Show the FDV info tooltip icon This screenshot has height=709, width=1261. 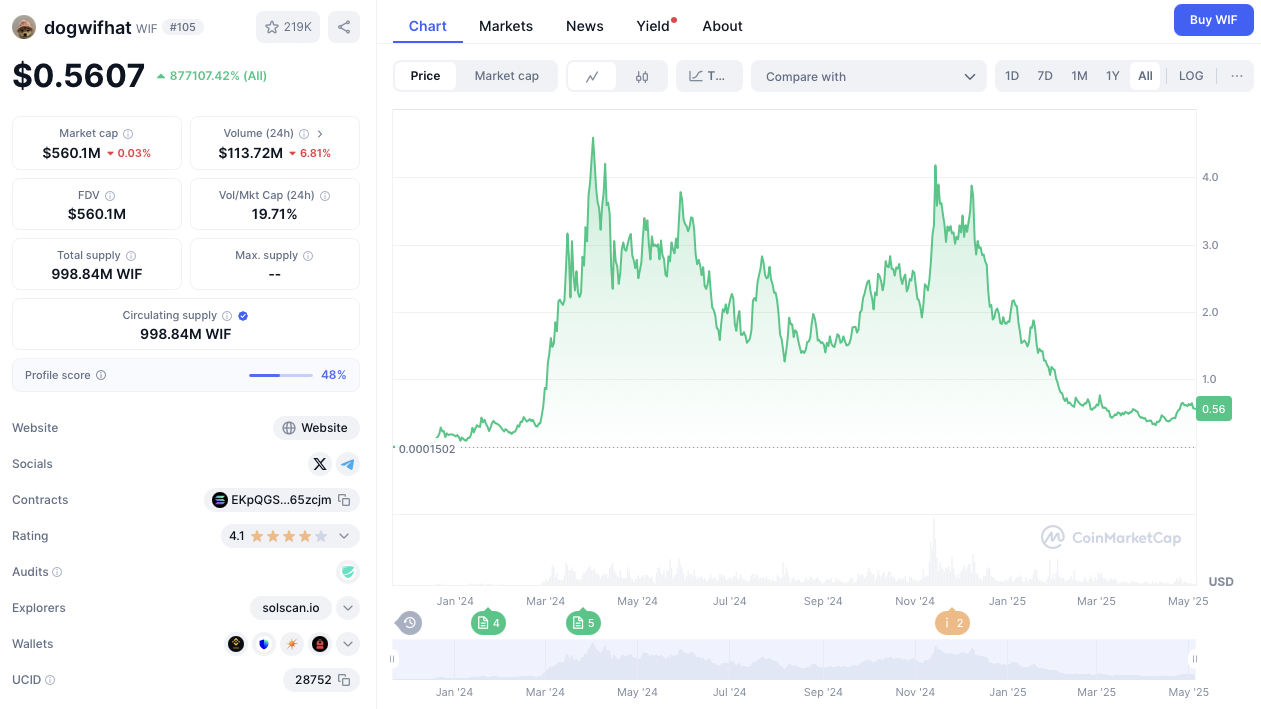(x=110, y=196)
